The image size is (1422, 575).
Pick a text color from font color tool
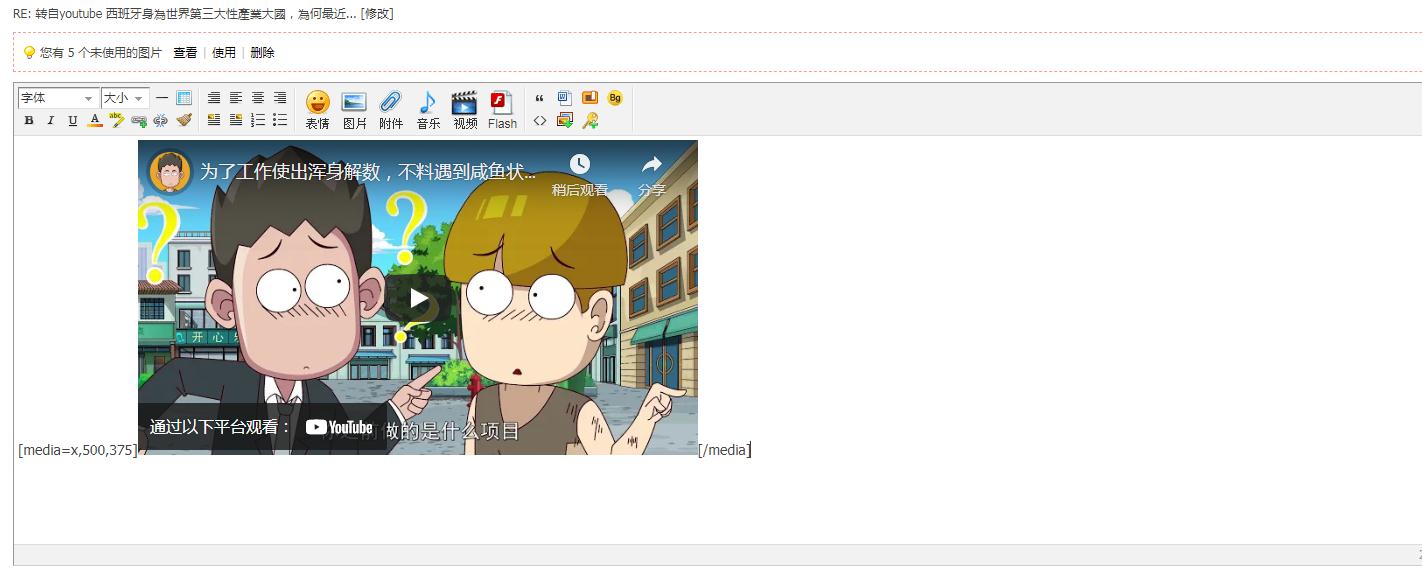[x=95, y=121]
